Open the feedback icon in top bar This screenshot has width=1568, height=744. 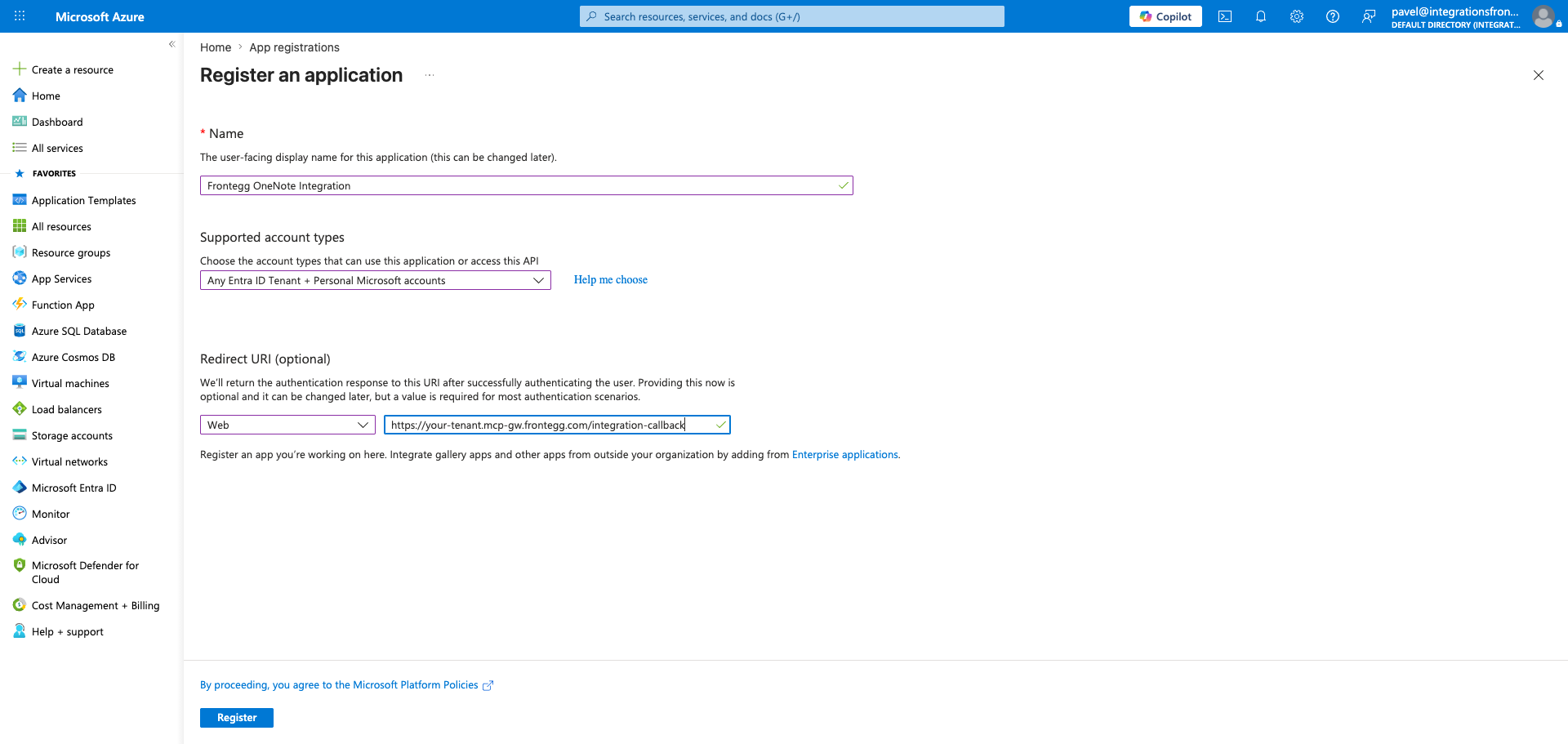1369,16
